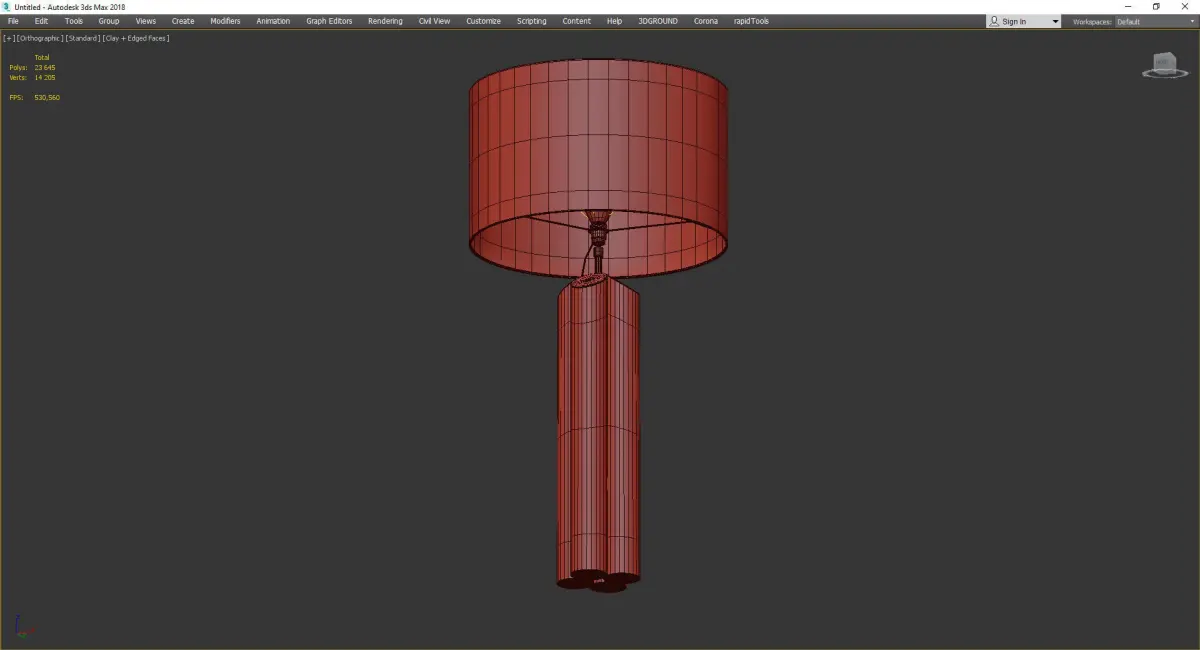Open the Workspaces Default dropdown
Screen dimensions: 1200x650
[x=1155, y=22]
